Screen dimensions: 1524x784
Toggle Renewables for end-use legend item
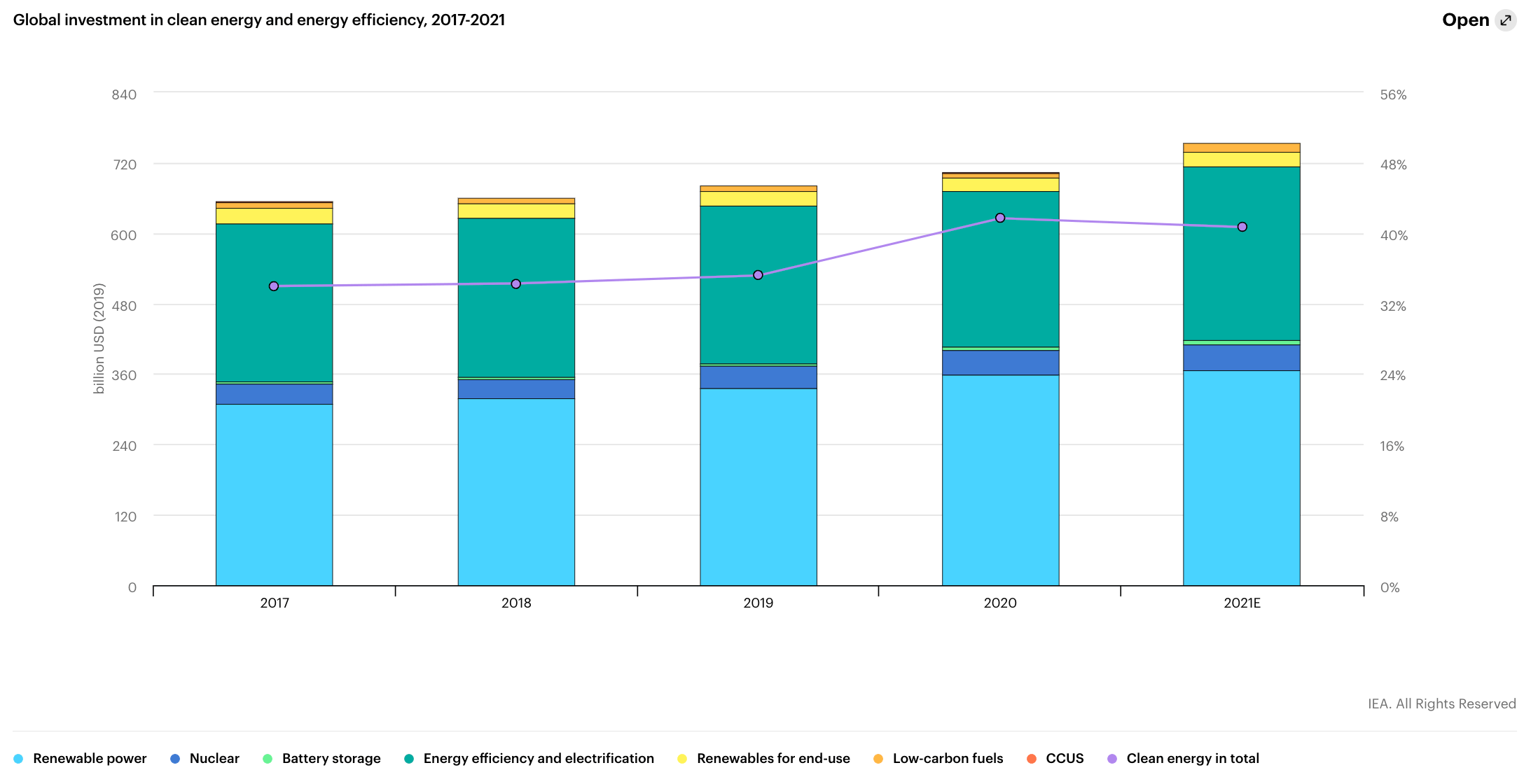[763, 758]
